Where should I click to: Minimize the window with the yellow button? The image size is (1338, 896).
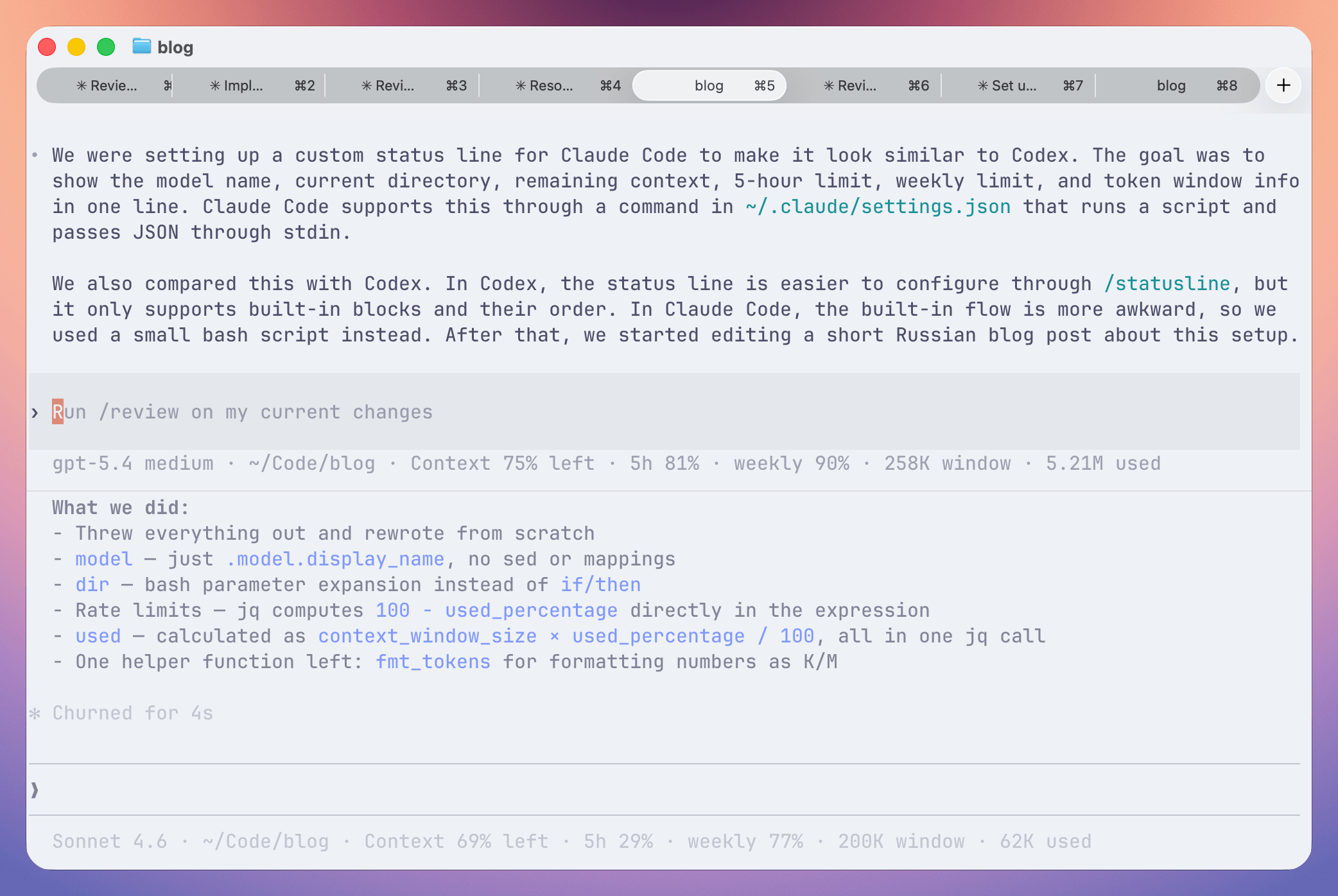[76, 47]
